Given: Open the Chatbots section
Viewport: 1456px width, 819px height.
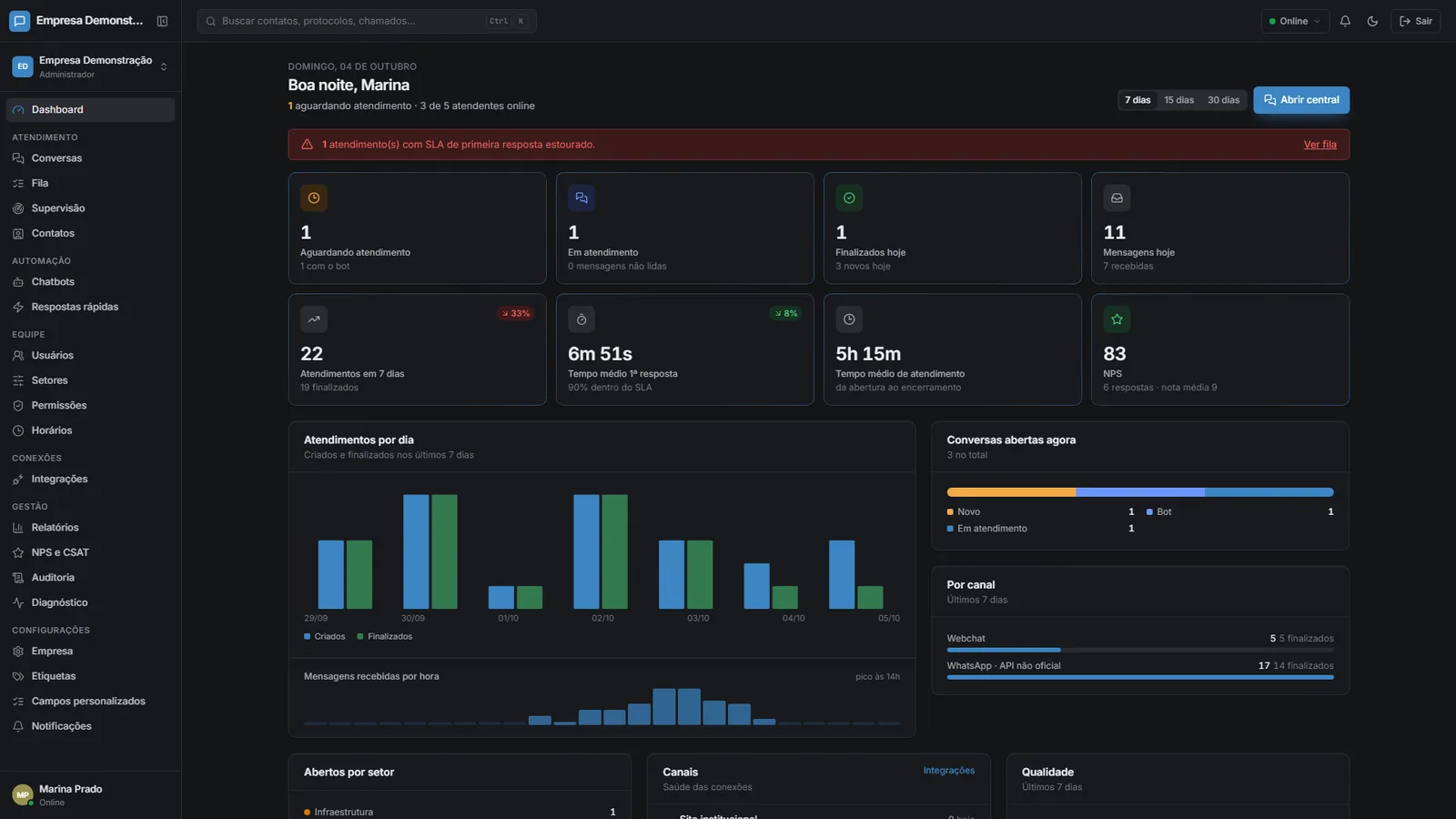Looking at the screenshot, I should (90, 282).
